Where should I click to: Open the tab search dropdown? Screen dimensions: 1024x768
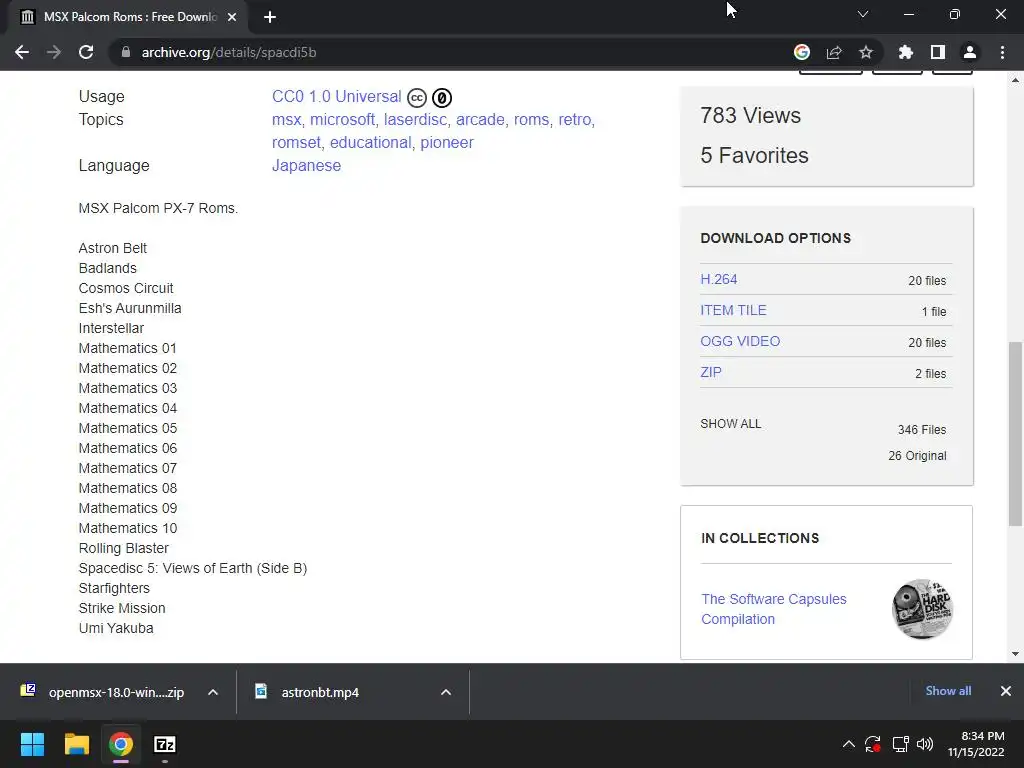863,14
